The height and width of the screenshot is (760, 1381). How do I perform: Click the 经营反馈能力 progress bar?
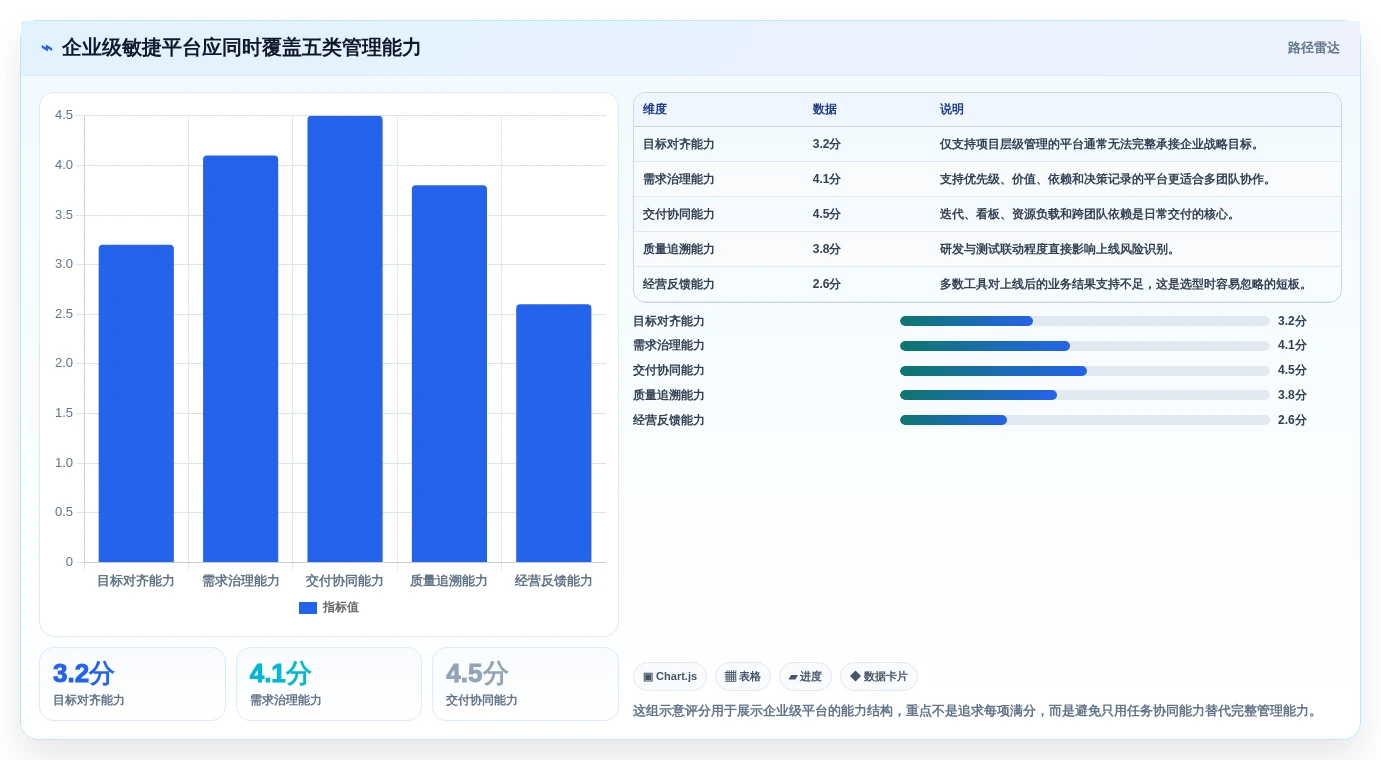1085,420
